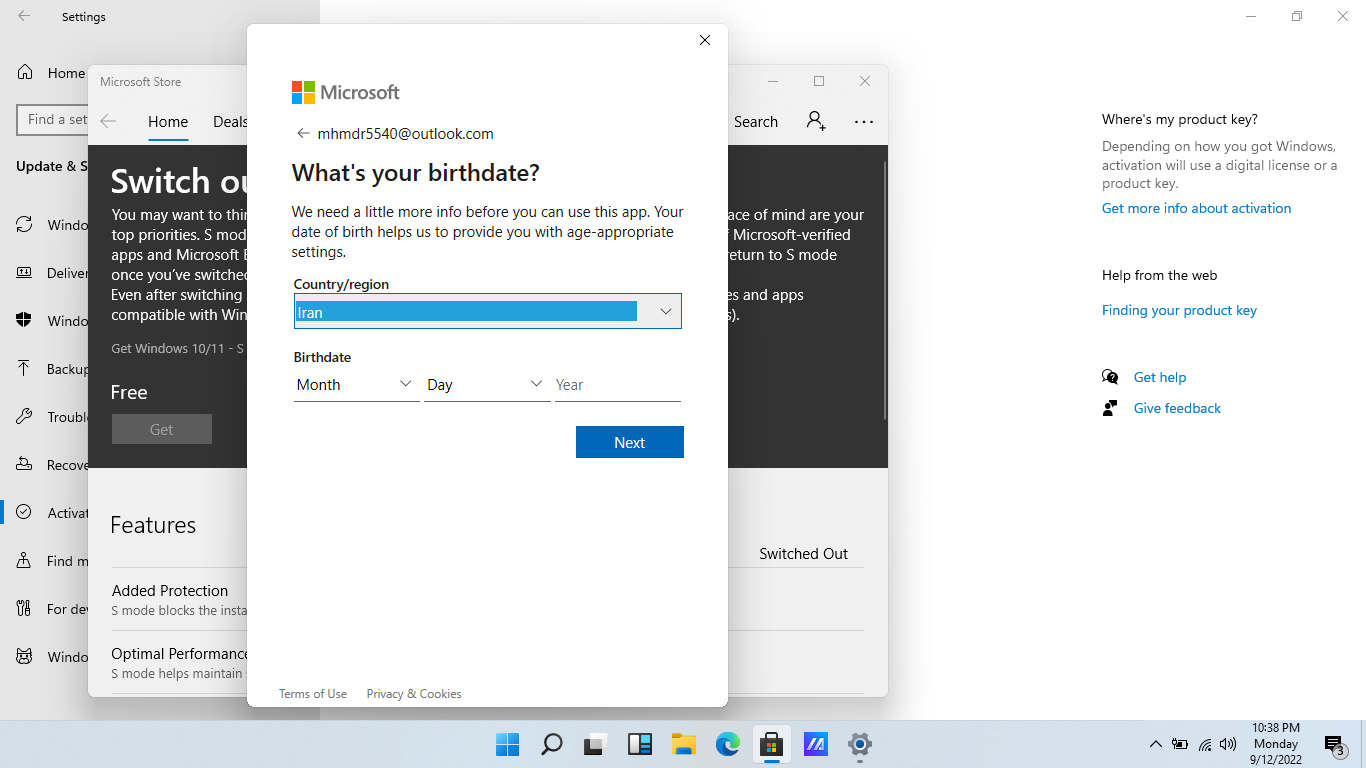The image size is (1366, 768).
Task: Open the Privacy & Cookies link
Action: pos(414,694)
